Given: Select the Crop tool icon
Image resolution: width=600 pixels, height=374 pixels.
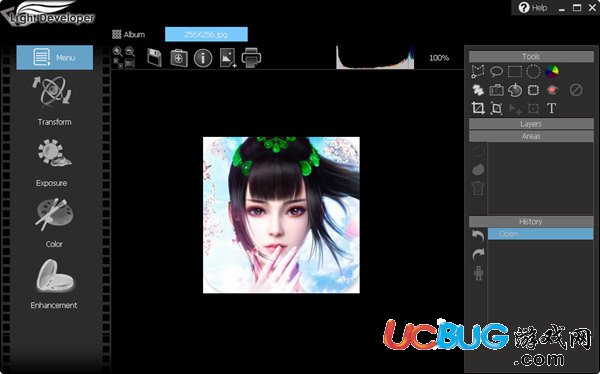Looking at the screenshot, I should click(x=478, y=108).
